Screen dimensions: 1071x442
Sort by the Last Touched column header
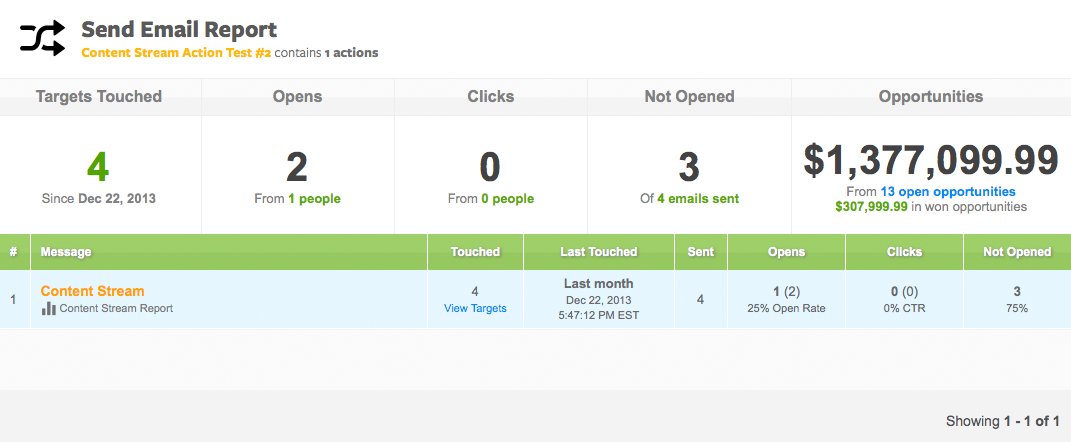[x=599, y=252]
